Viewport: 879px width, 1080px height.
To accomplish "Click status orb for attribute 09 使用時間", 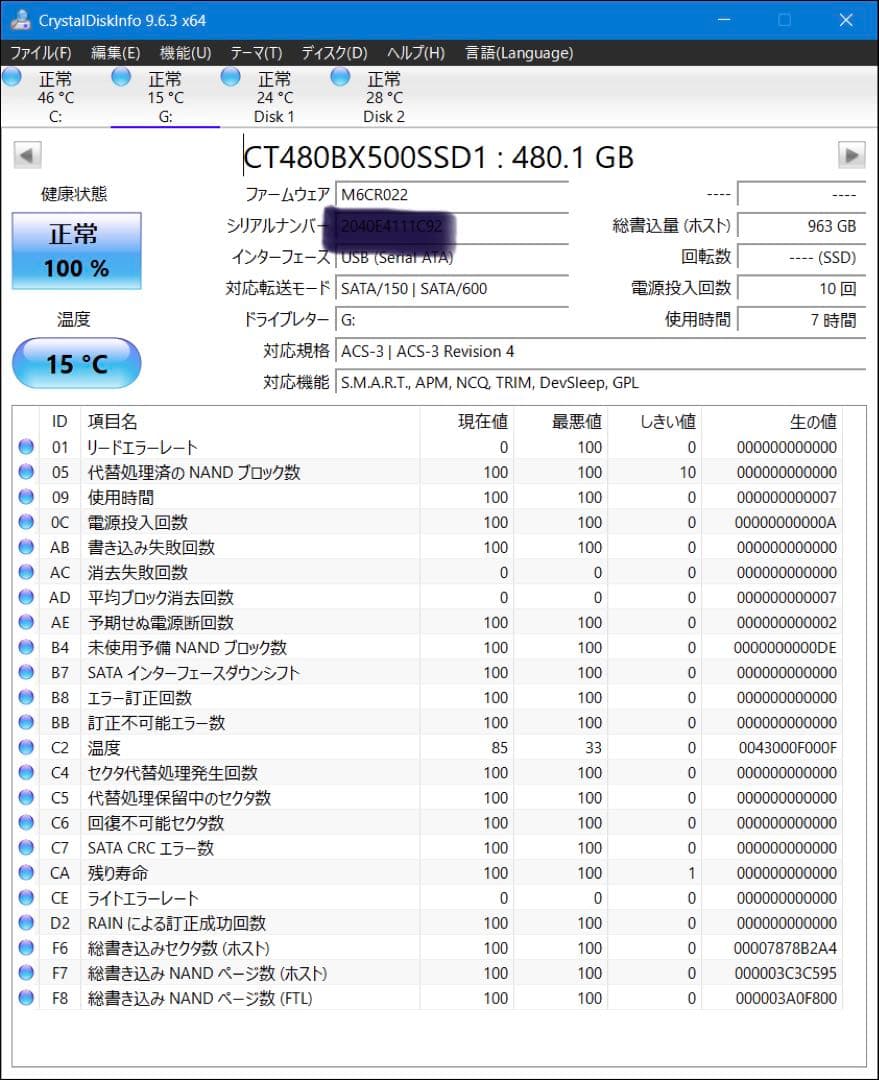I will [x=26, y=497].
